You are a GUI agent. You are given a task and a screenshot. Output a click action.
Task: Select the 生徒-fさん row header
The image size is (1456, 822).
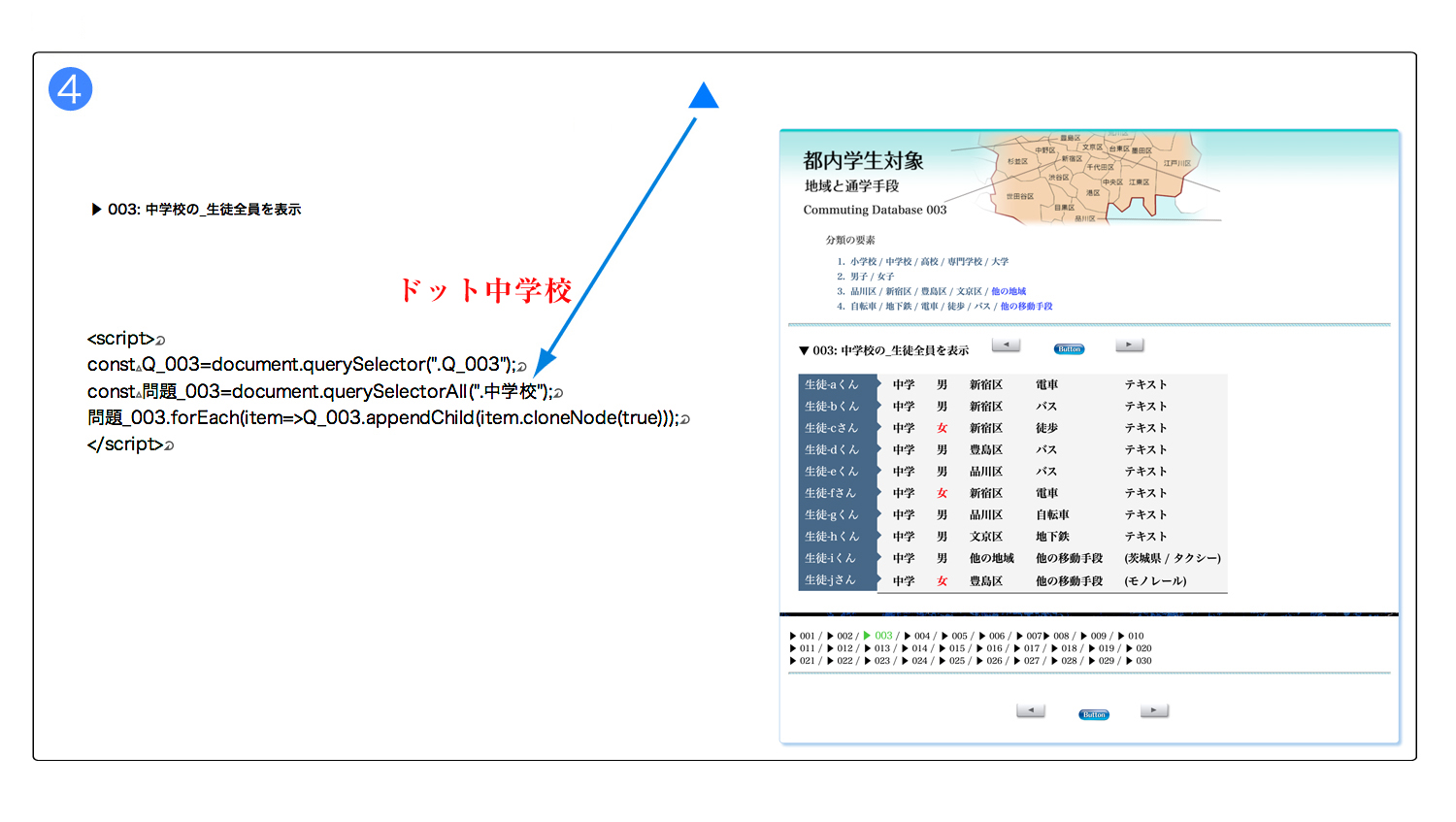[x=838, y=493]
